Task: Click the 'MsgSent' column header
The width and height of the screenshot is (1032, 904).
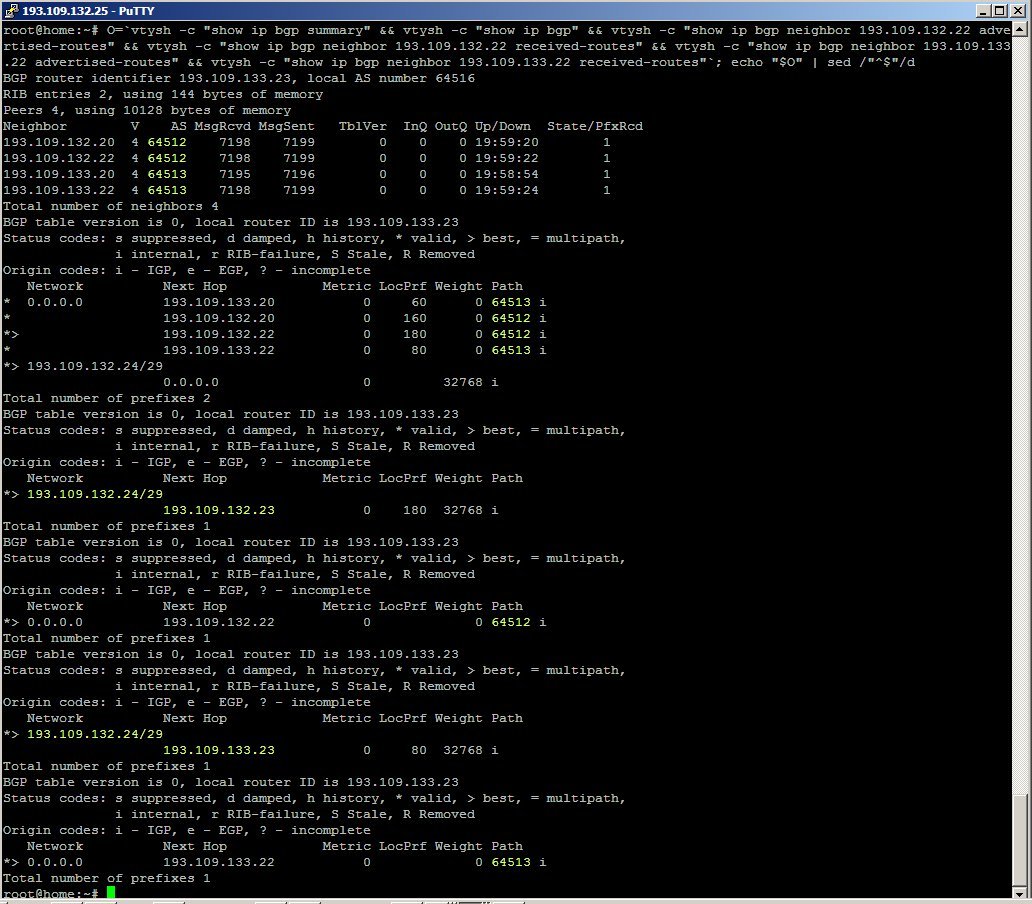Action: [286, 126]
